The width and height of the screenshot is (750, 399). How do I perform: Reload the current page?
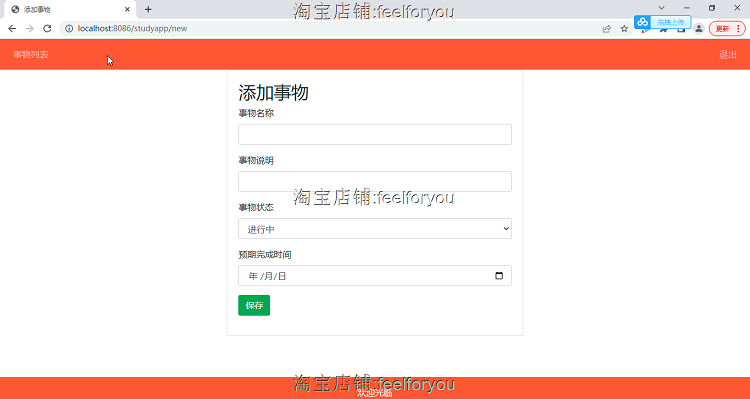[x=47, y=29]
